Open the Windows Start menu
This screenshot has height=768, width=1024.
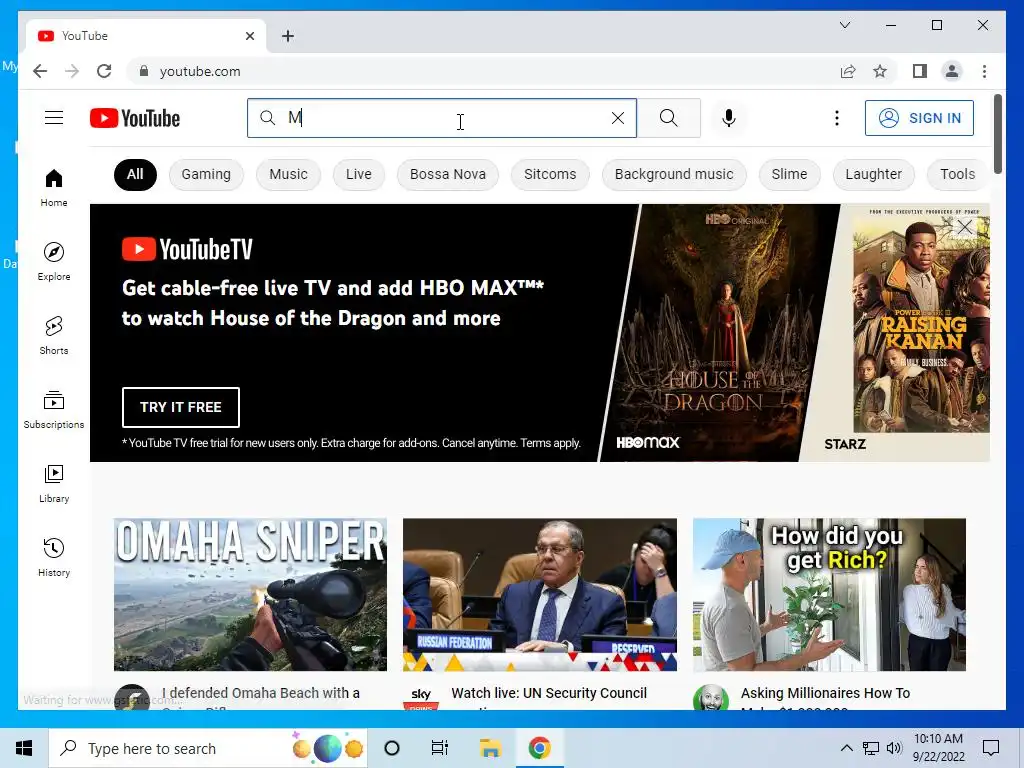[x=24, y=748]
